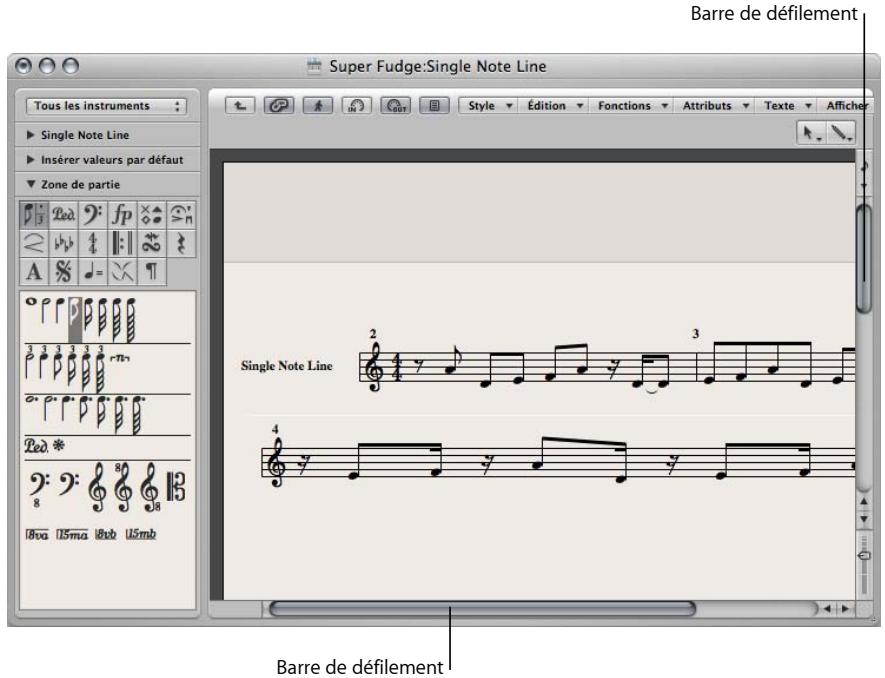Screen dimensions: 885x678
Task: Select the slurs and crescendi group
Action: [x=34, y=243]
